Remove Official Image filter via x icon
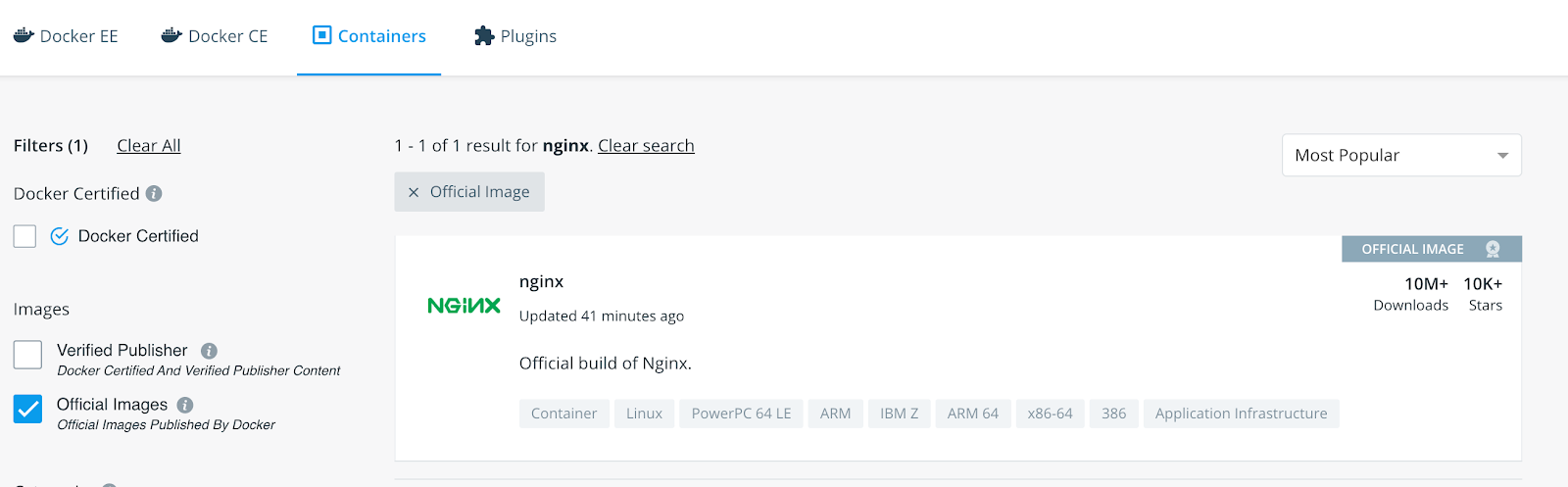1568x487 pixels. pos(414,192)
